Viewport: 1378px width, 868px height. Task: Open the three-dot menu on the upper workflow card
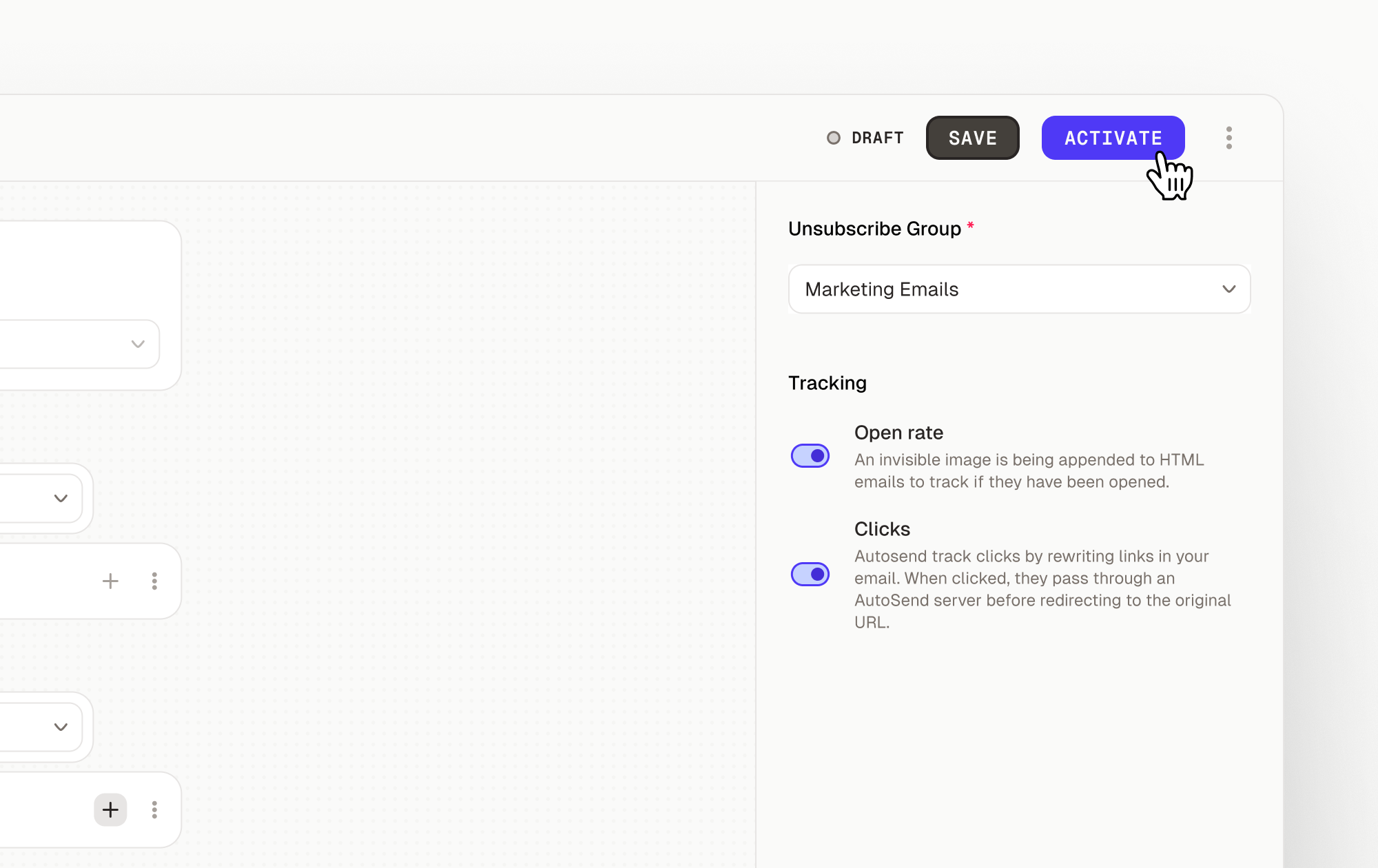[154, 581]
